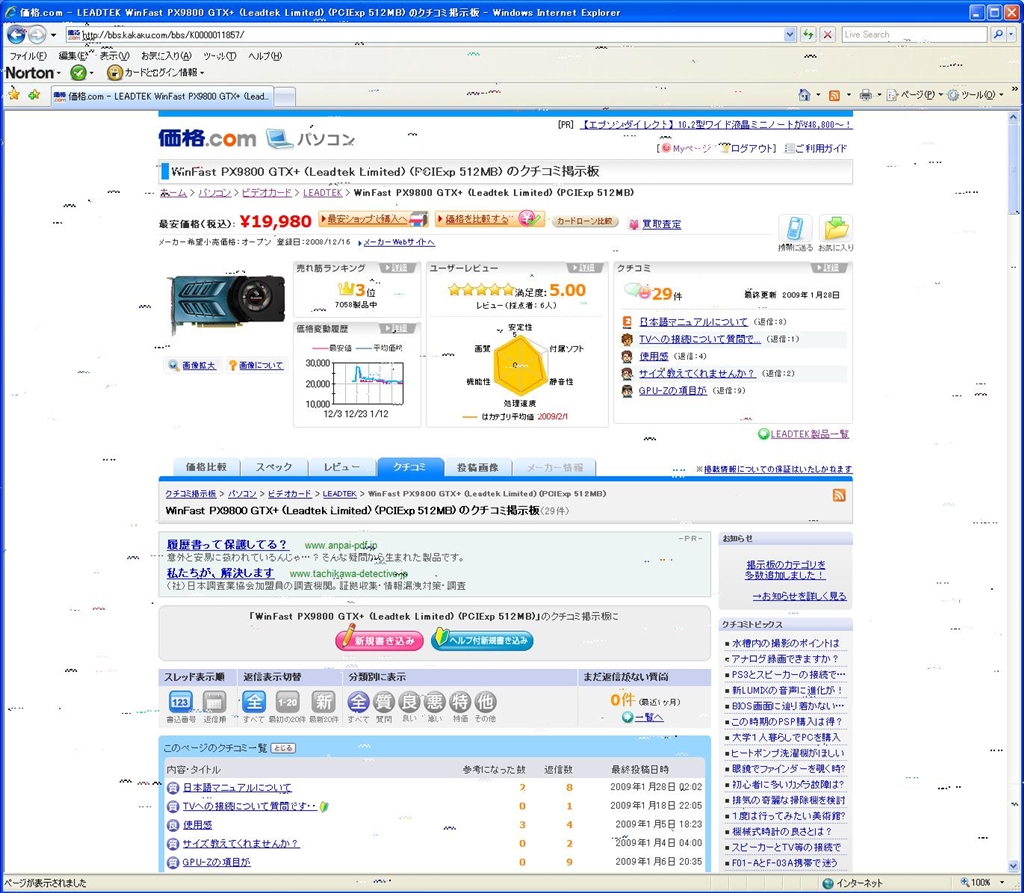Stop loading with the red X icon
Screen dimensions: 1024x893
pos(827,35)
